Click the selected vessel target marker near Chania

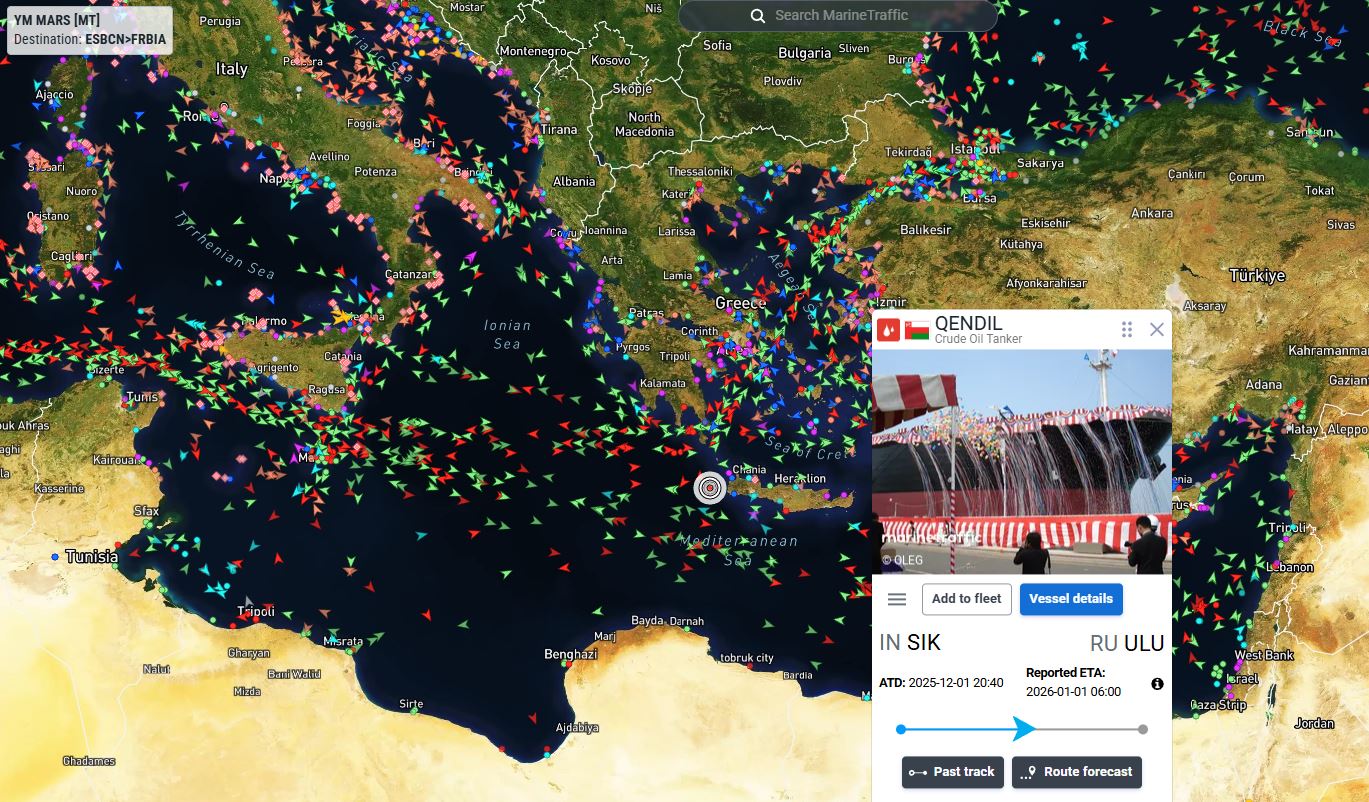coord(710,487)
